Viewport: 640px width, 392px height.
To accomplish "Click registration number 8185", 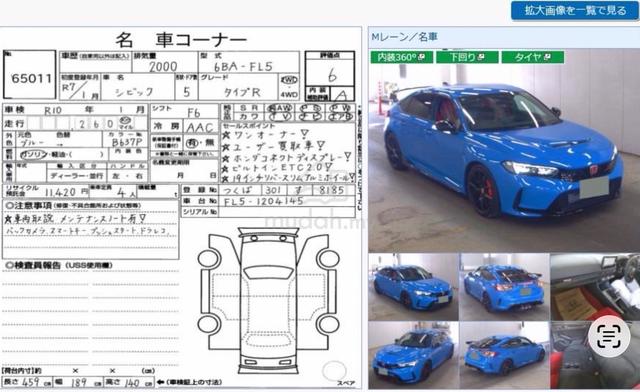I will point(331,190).
